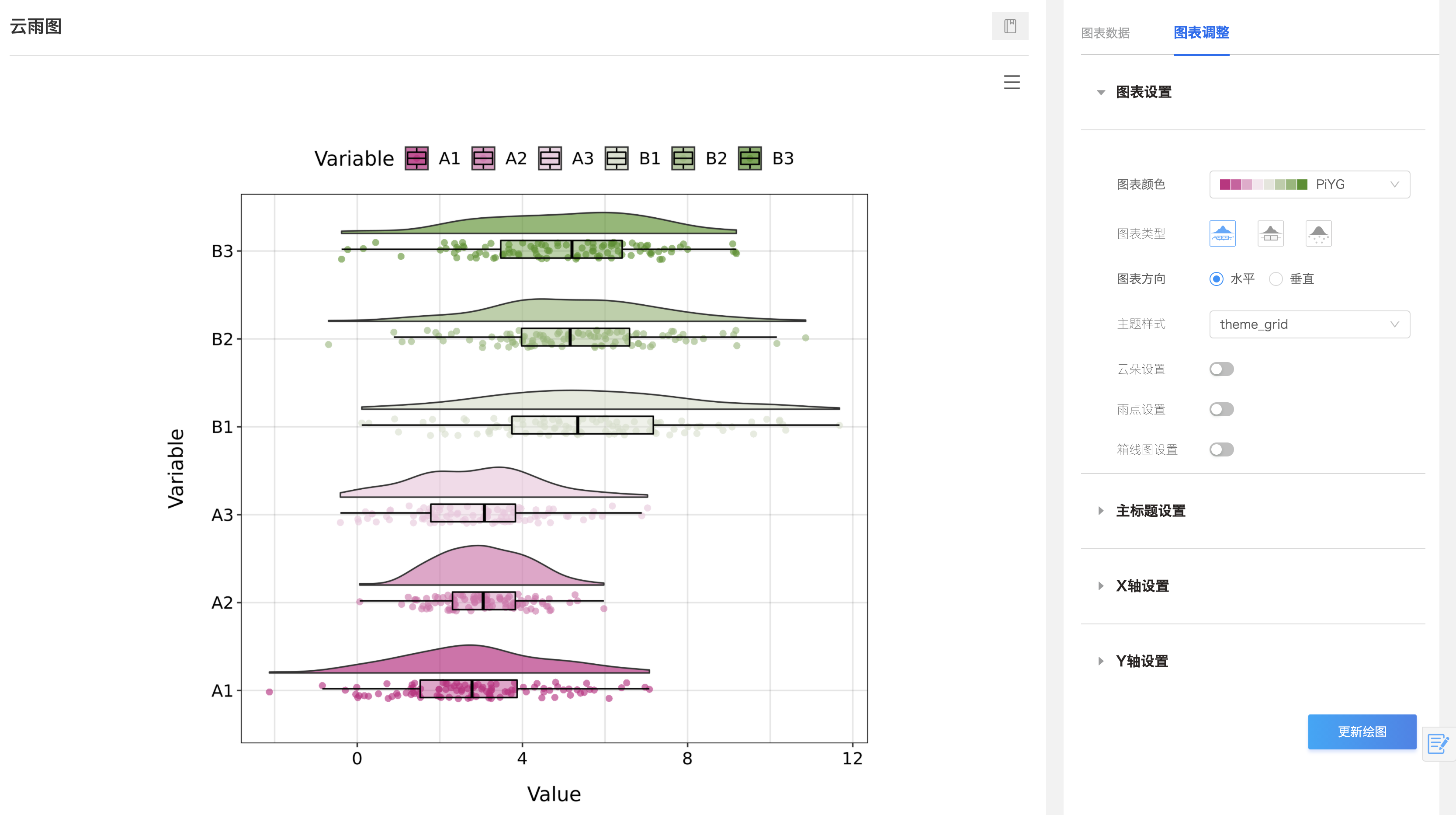Click the 图表类型 label
This screenshot has width=1456, height=815.
point(1141,233)
